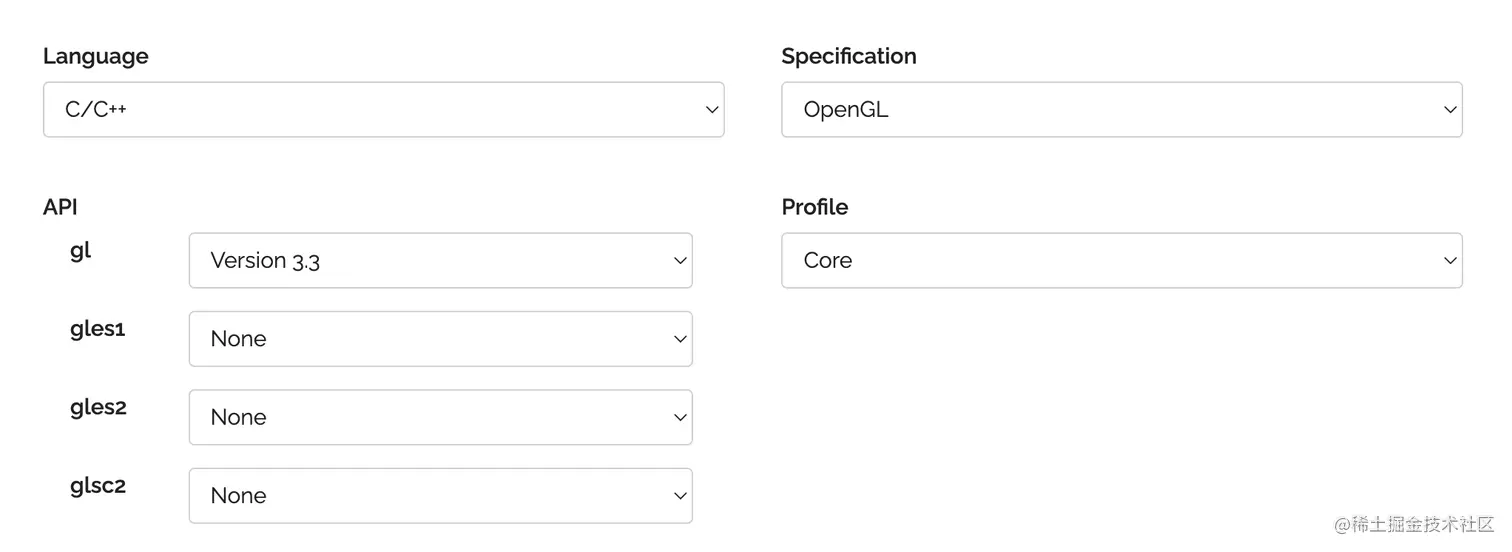Click the Profile field label

[x=815, y=207]
